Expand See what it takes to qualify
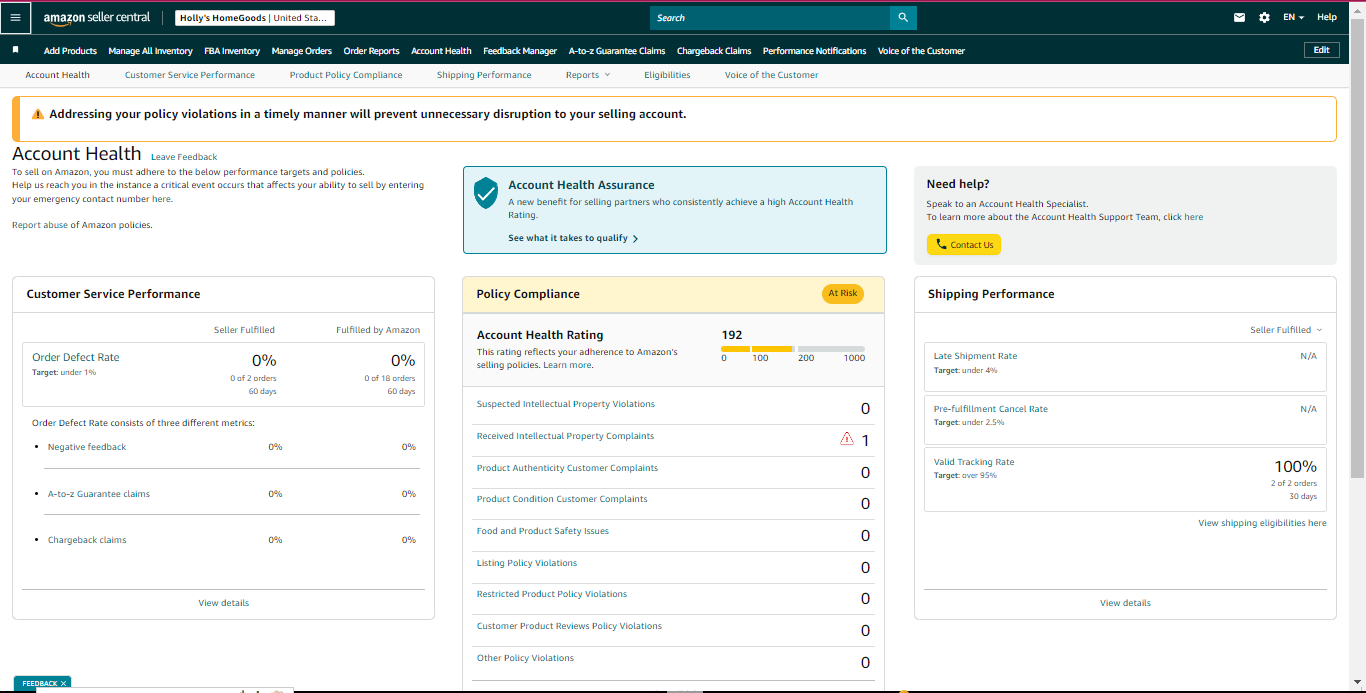This screenshot has width=1366, height=693. (x=573, y=238)
